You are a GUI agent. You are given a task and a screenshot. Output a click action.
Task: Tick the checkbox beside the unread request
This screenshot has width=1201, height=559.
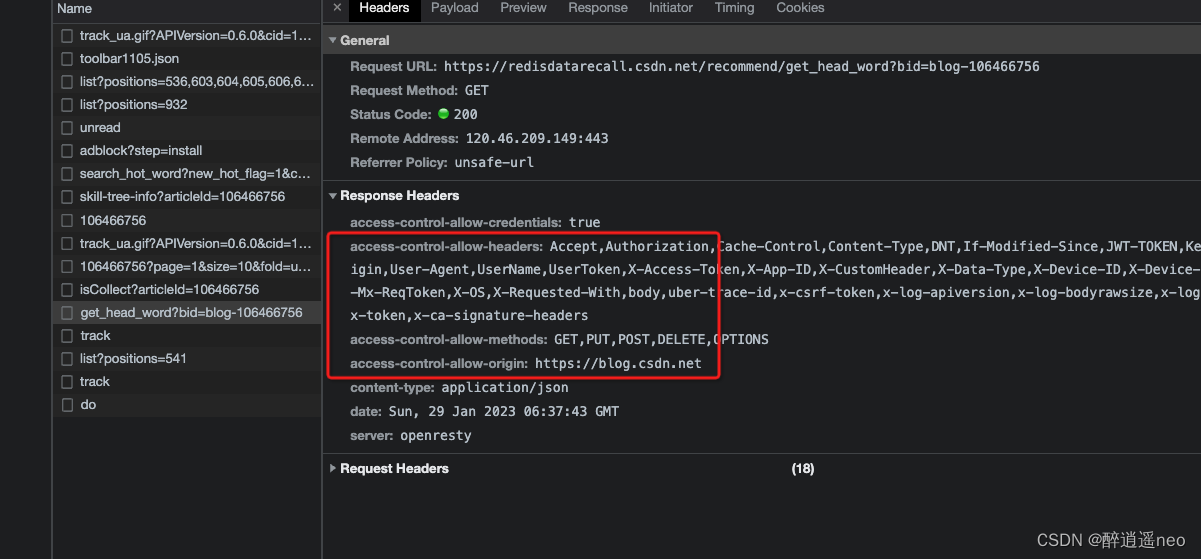click(x=67, y=128)
